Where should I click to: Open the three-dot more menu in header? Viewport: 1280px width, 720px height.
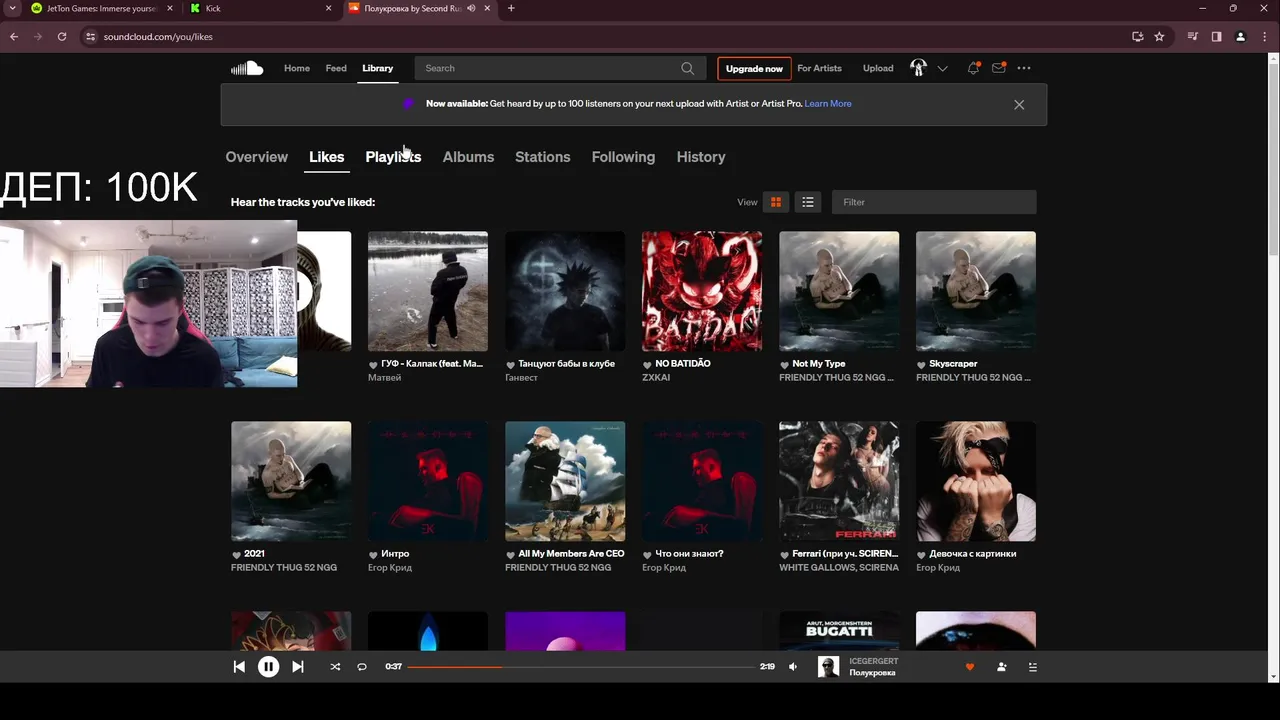point(1024,68)
